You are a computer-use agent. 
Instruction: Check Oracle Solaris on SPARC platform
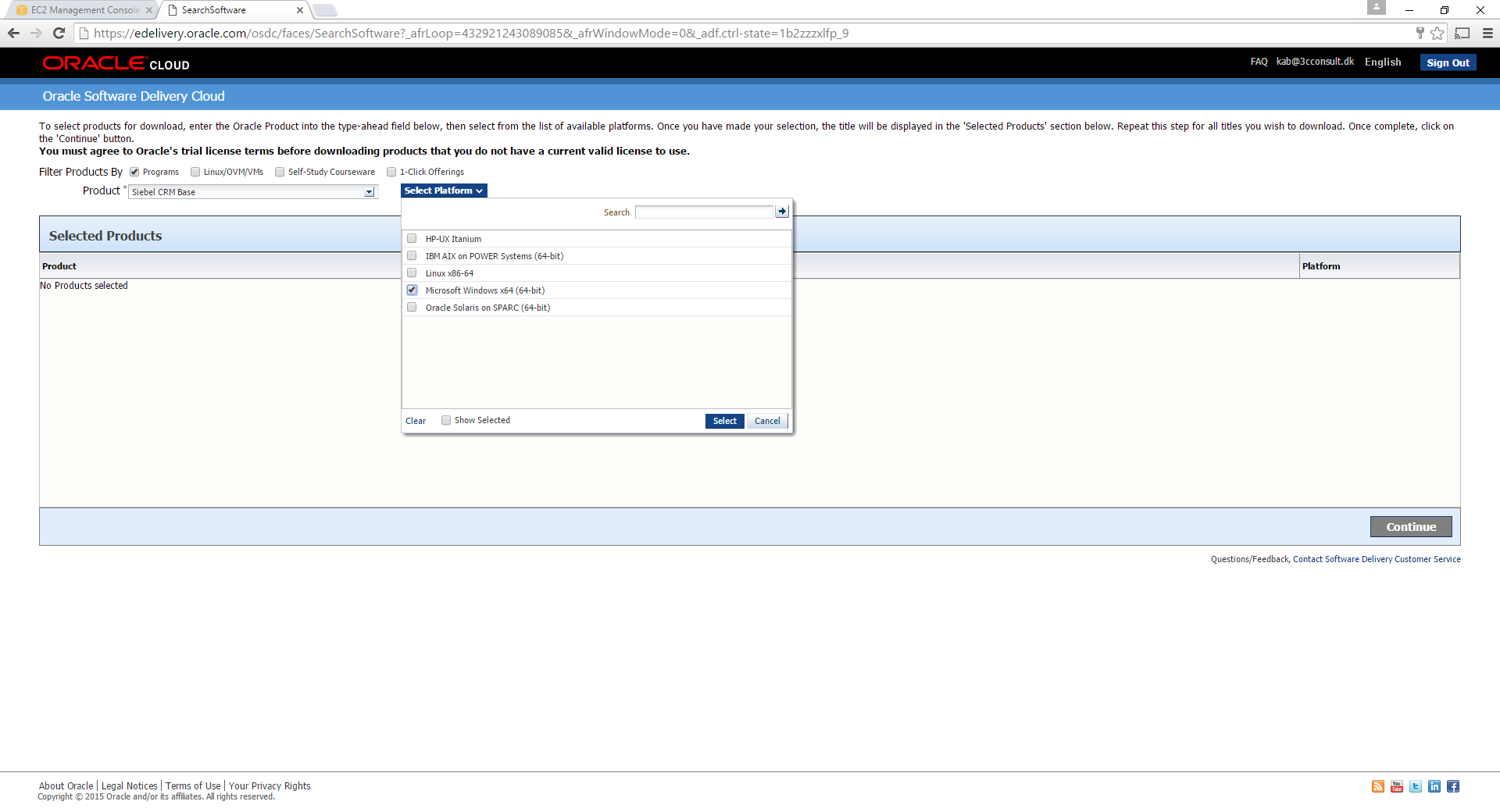(412, 307)
